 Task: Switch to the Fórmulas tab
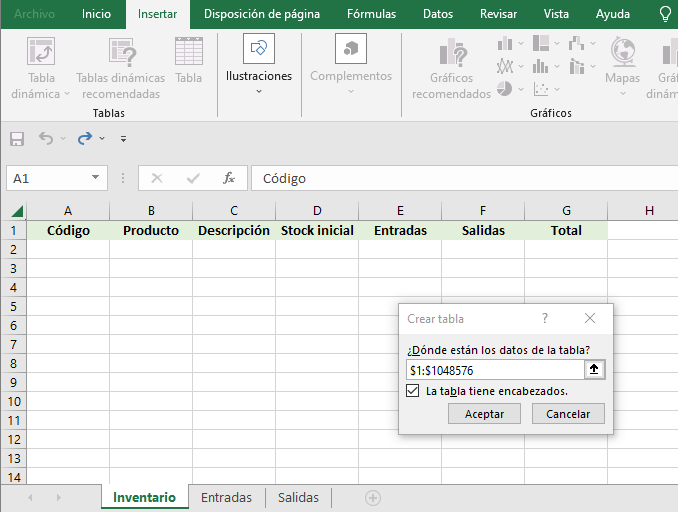click(x=371, y=14)
